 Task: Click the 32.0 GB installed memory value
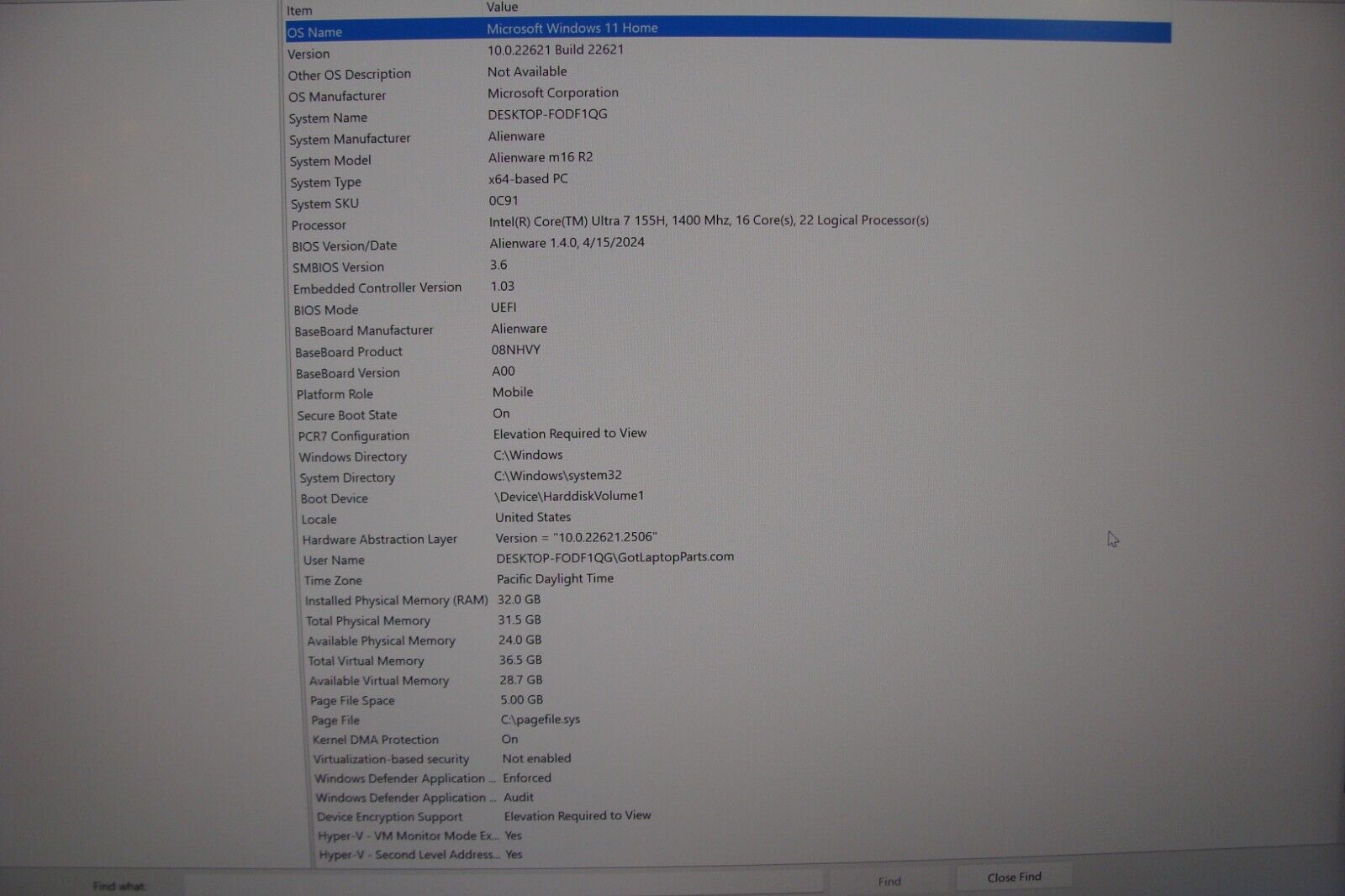(x=519, y=599)
